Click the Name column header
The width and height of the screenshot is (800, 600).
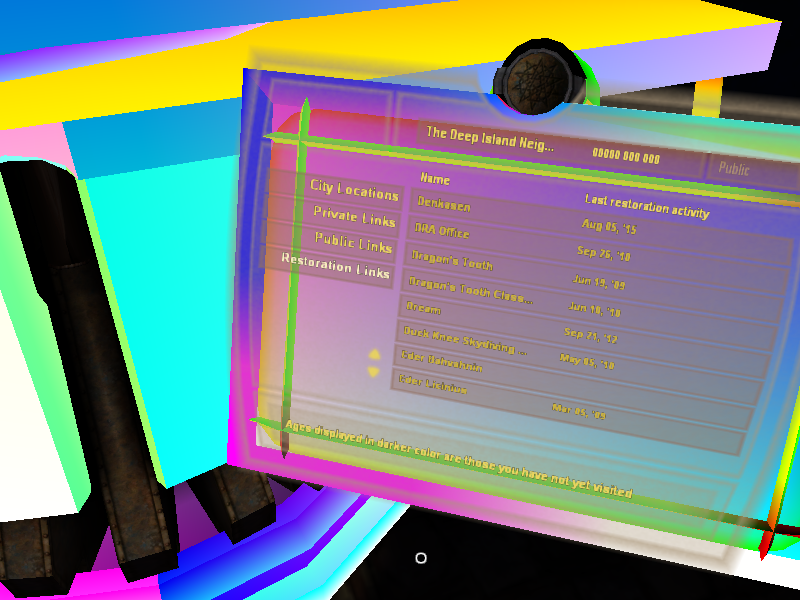[x=435, y=179]
